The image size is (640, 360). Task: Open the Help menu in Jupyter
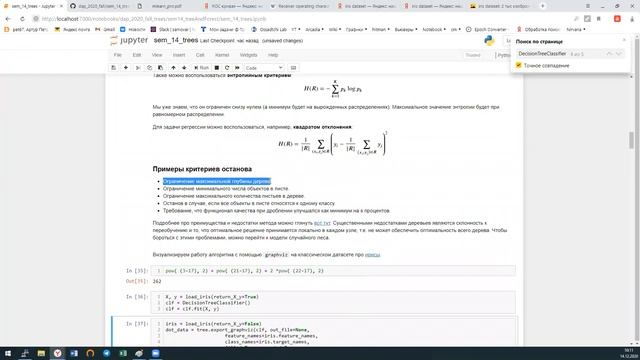pyautogui.click(x=273, y=55)
